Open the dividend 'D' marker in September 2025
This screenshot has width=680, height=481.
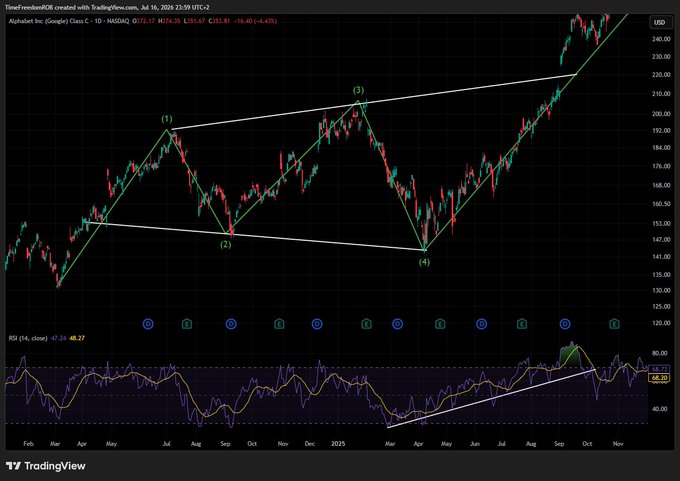[x=565, y=324]
